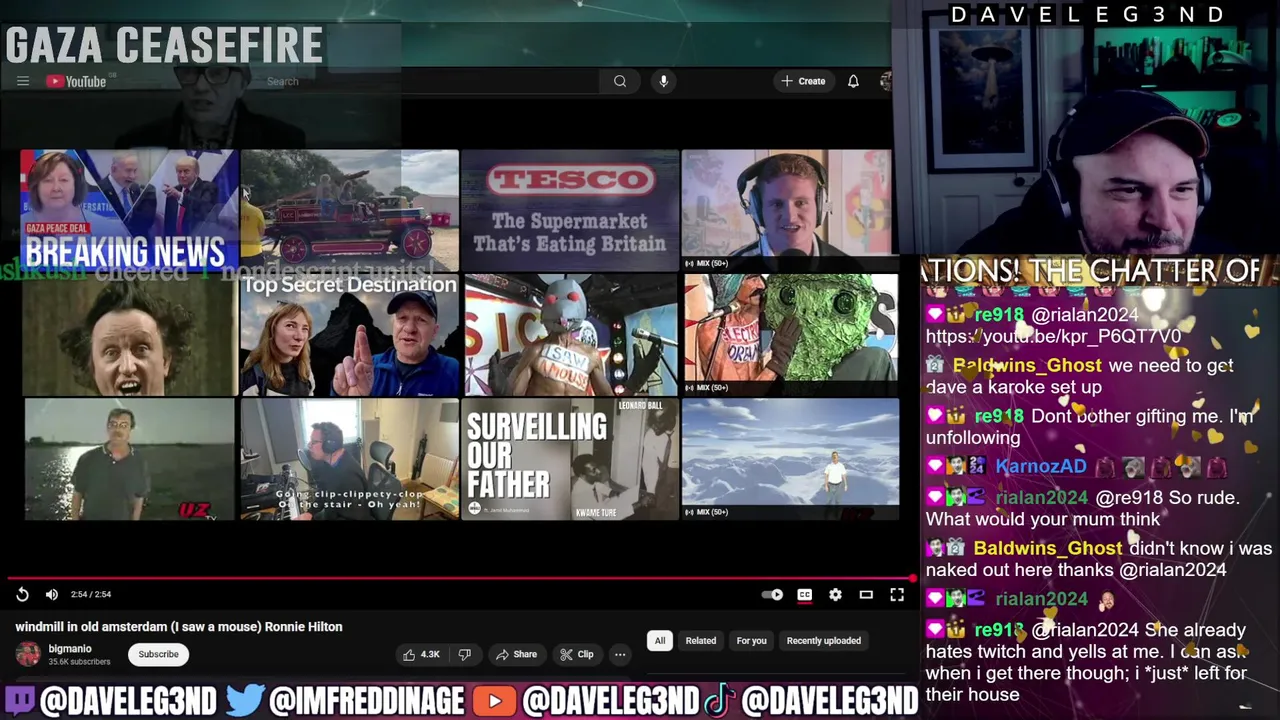
Task: Create a Clip of the video
Action: click(577, 654)
